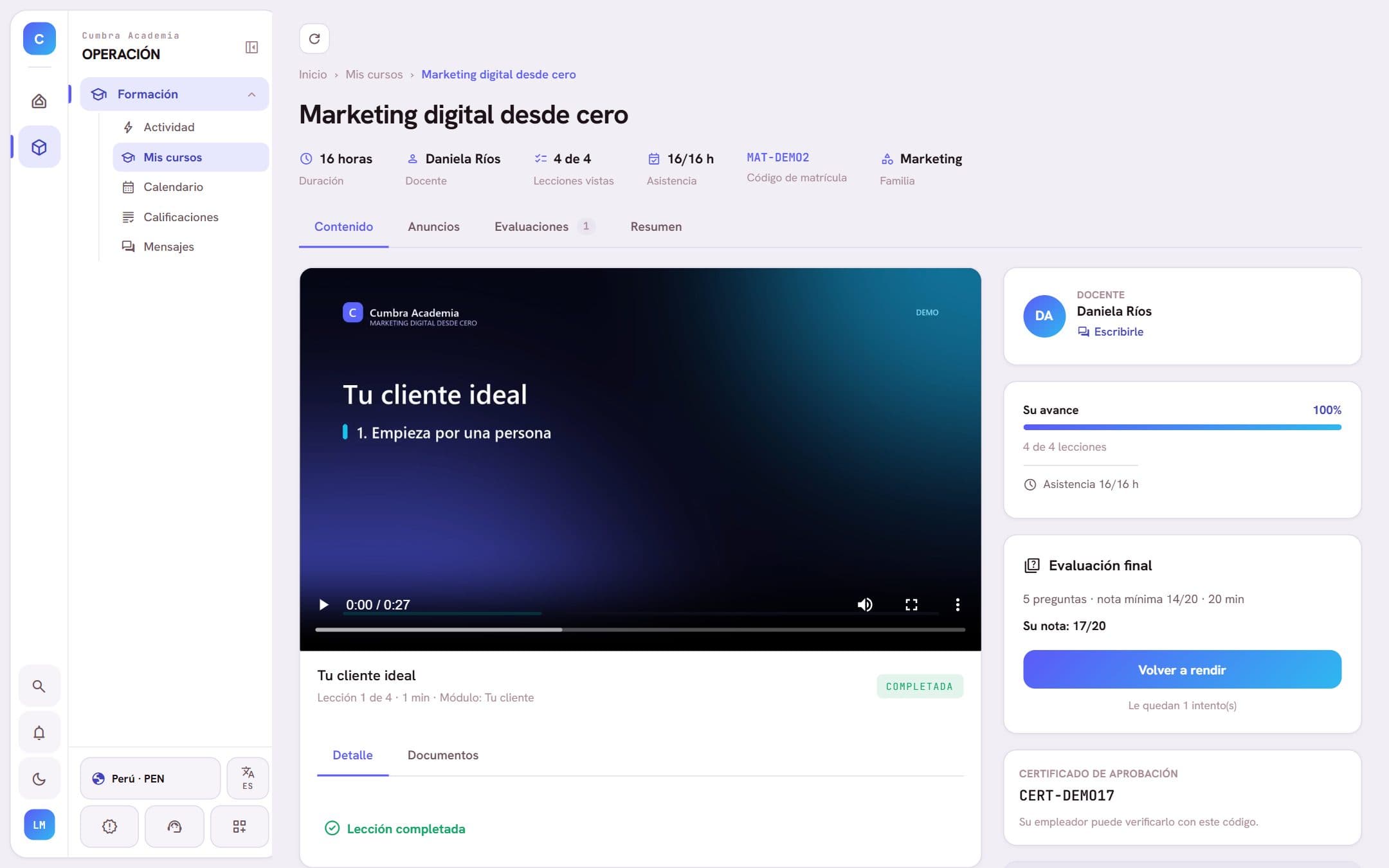
Task: Click the Volver a rendir button
Action: click(x=1182, y=669)
